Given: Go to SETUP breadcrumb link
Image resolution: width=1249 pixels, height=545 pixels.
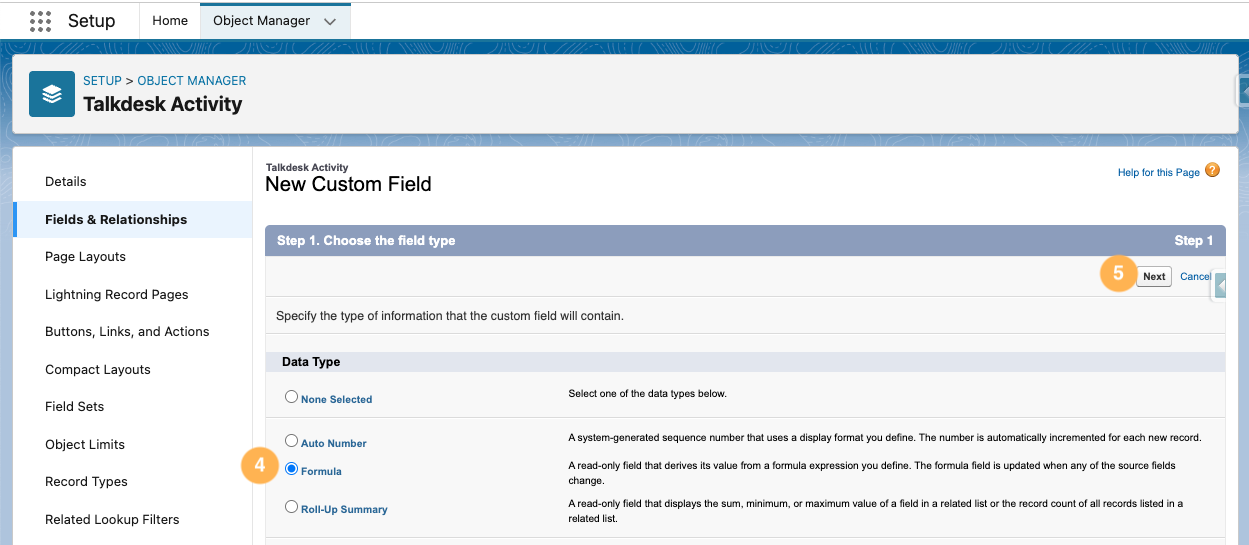Looking at the screenshot, I should point(102,81).
